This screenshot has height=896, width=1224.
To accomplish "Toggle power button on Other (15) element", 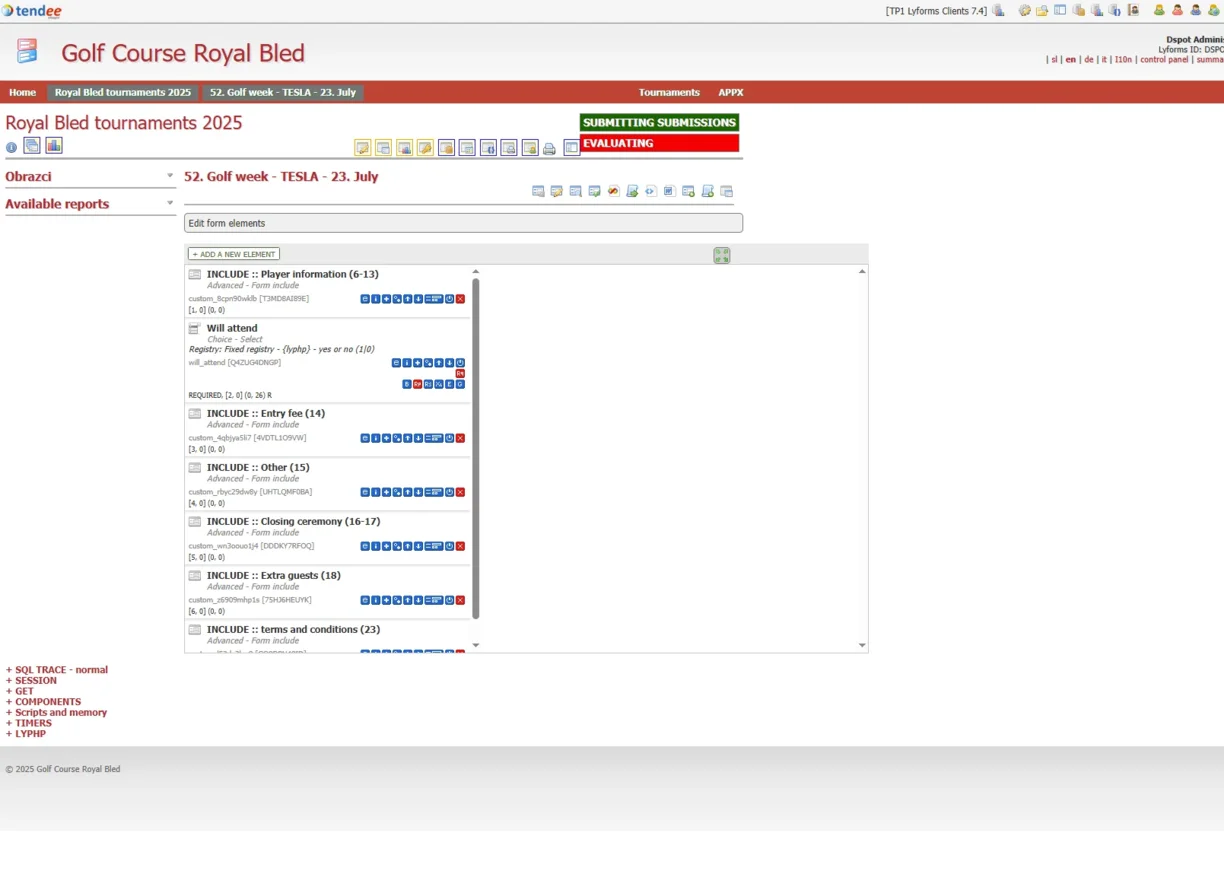I will click(x=450, y=492).
